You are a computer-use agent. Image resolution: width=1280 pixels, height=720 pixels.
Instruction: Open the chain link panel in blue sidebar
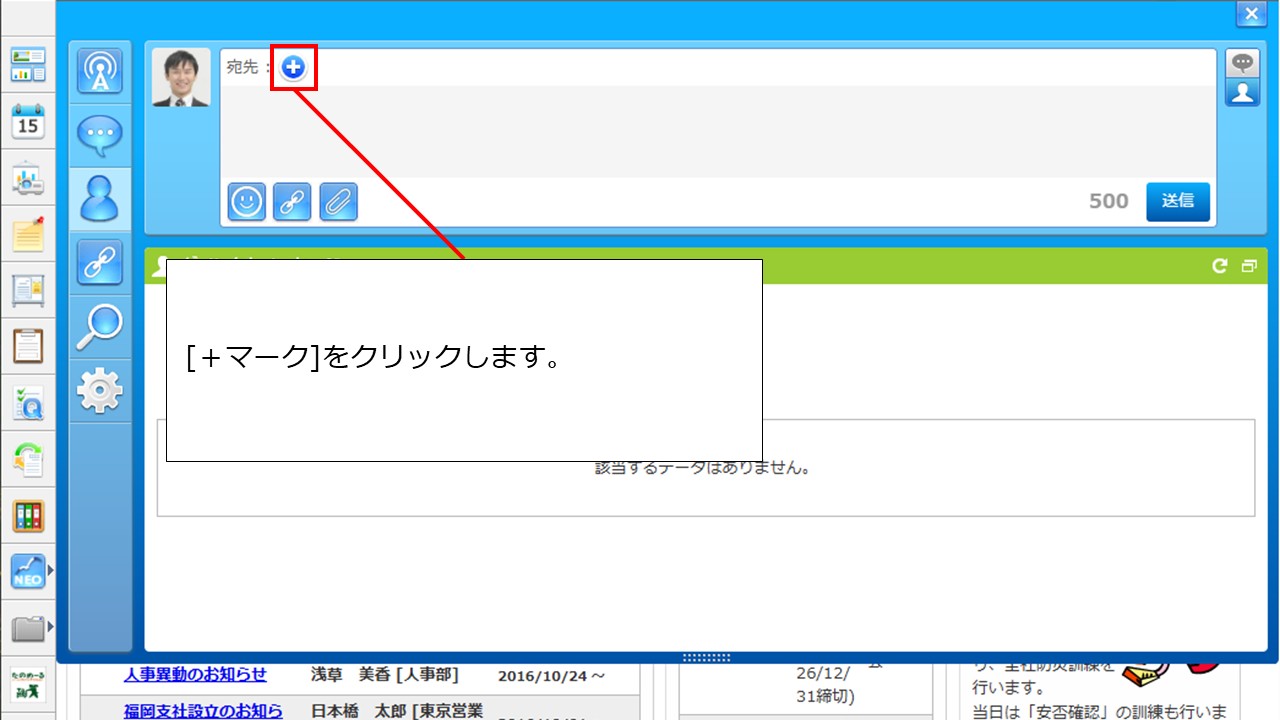click(x=100, y=262)
